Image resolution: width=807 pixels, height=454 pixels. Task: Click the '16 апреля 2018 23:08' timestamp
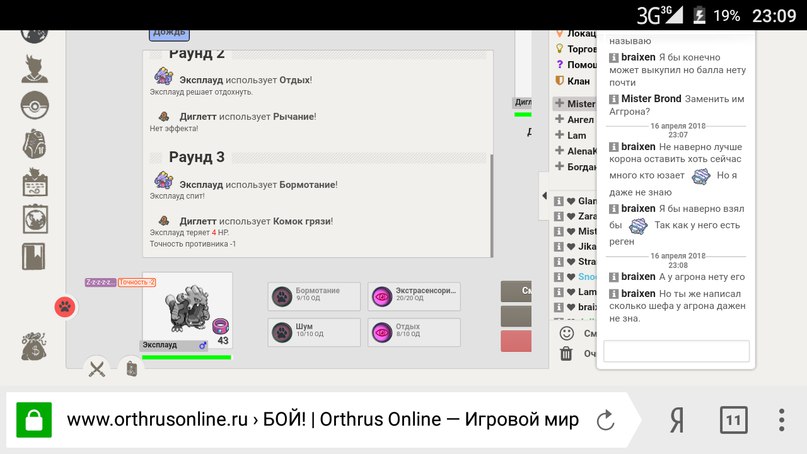tap(678, 260)
